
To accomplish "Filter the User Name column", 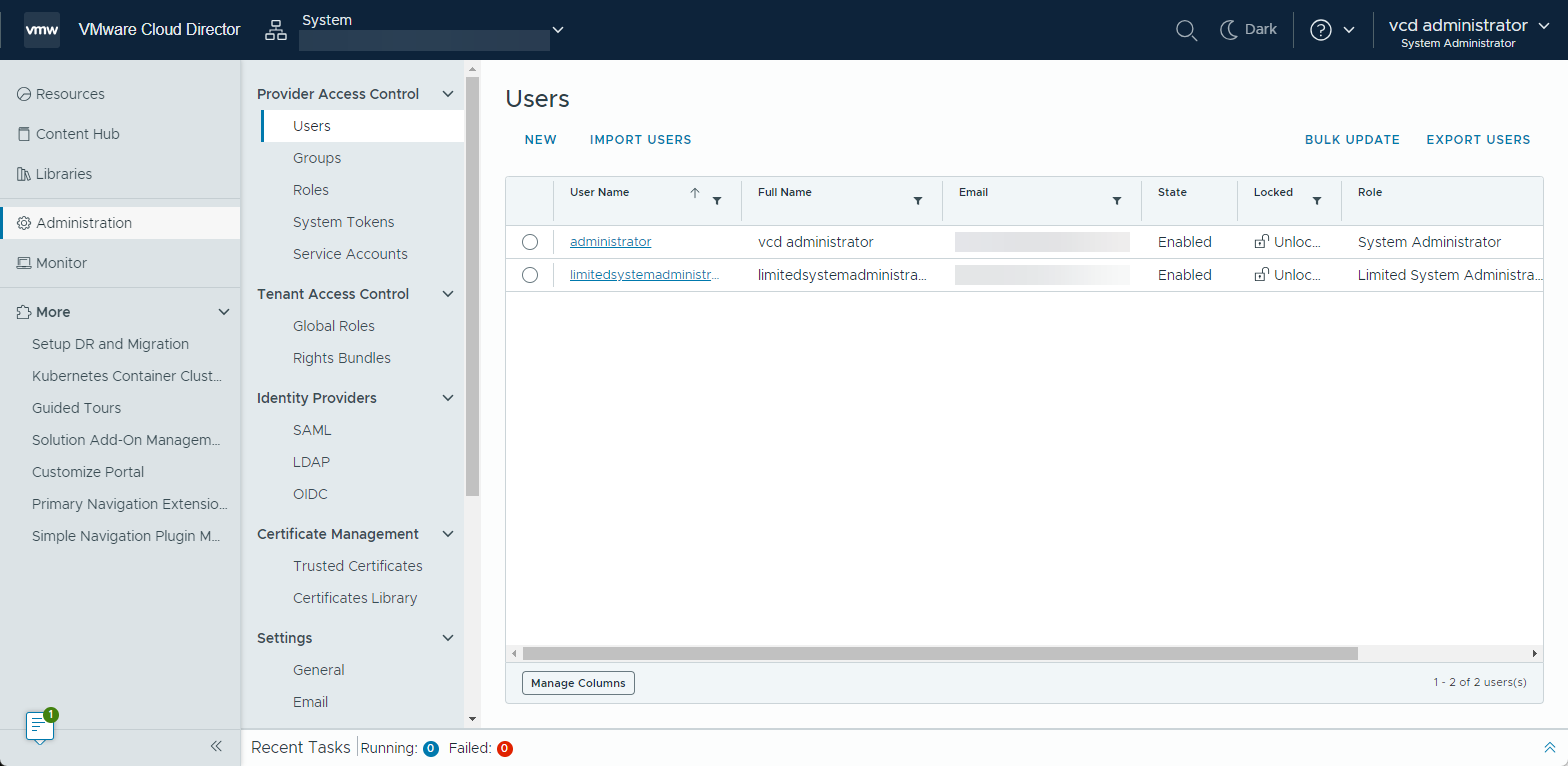I will [716, 201].
